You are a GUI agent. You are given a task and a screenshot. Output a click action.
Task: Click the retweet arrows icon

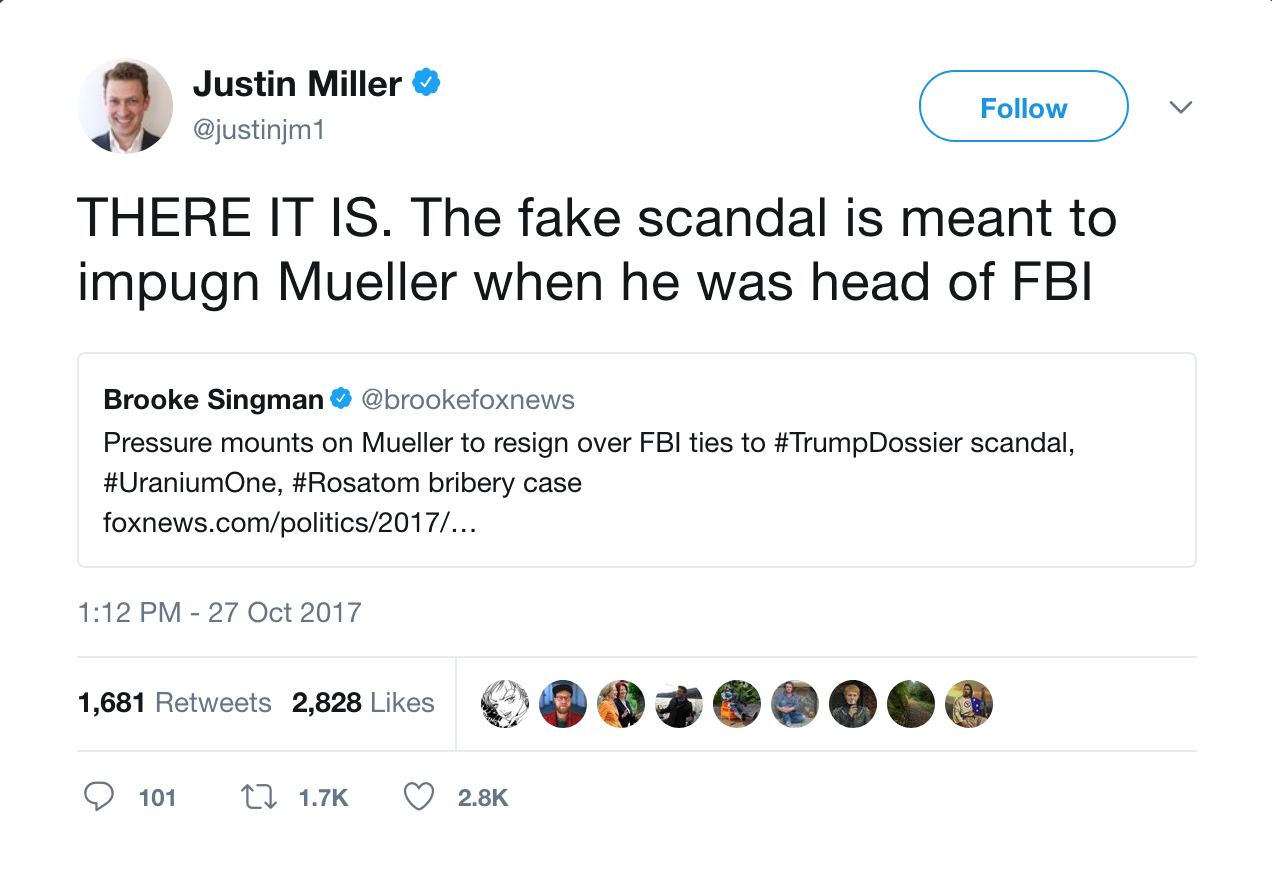click(x=260, y=796)
